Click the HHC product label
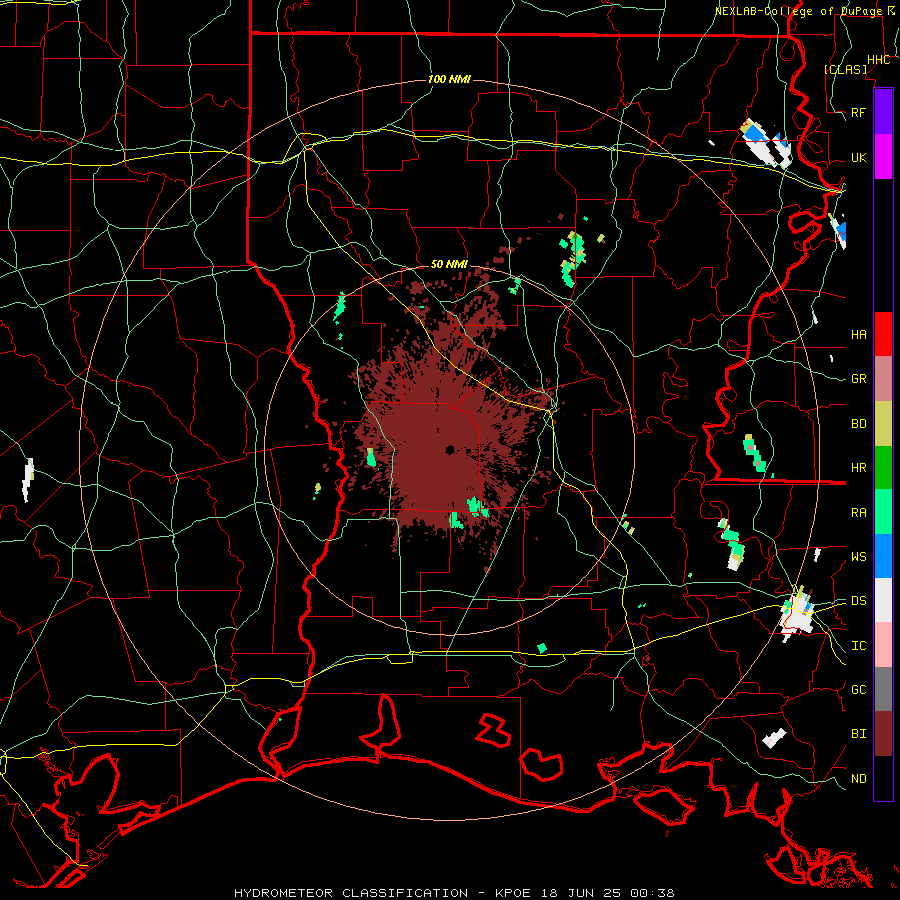 [x=879, y=60]
